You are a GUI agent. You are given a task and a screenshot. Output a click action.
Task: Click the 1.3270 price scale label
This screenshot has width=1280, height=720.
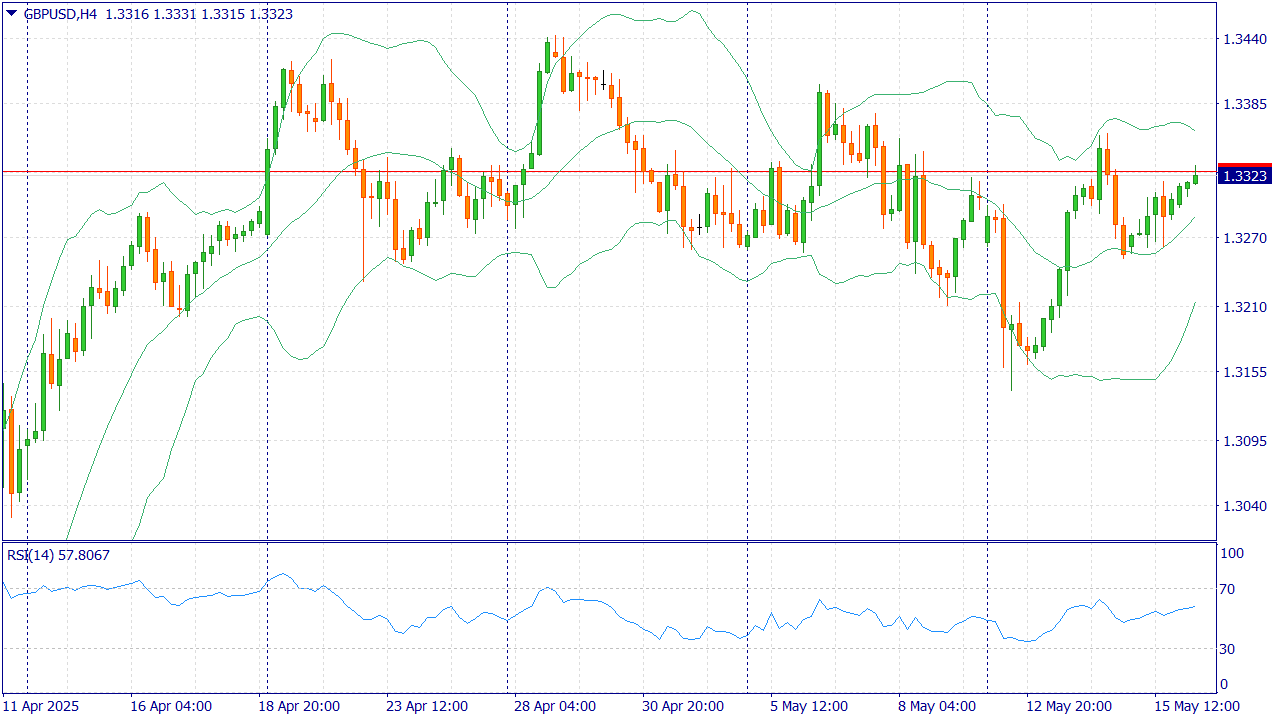1246,238
